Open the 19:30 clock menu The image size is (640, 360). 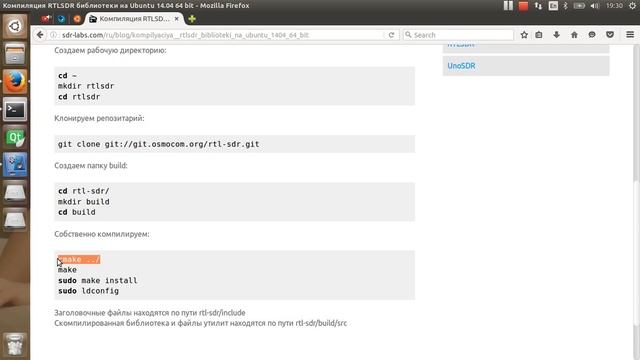click(614, 6)
